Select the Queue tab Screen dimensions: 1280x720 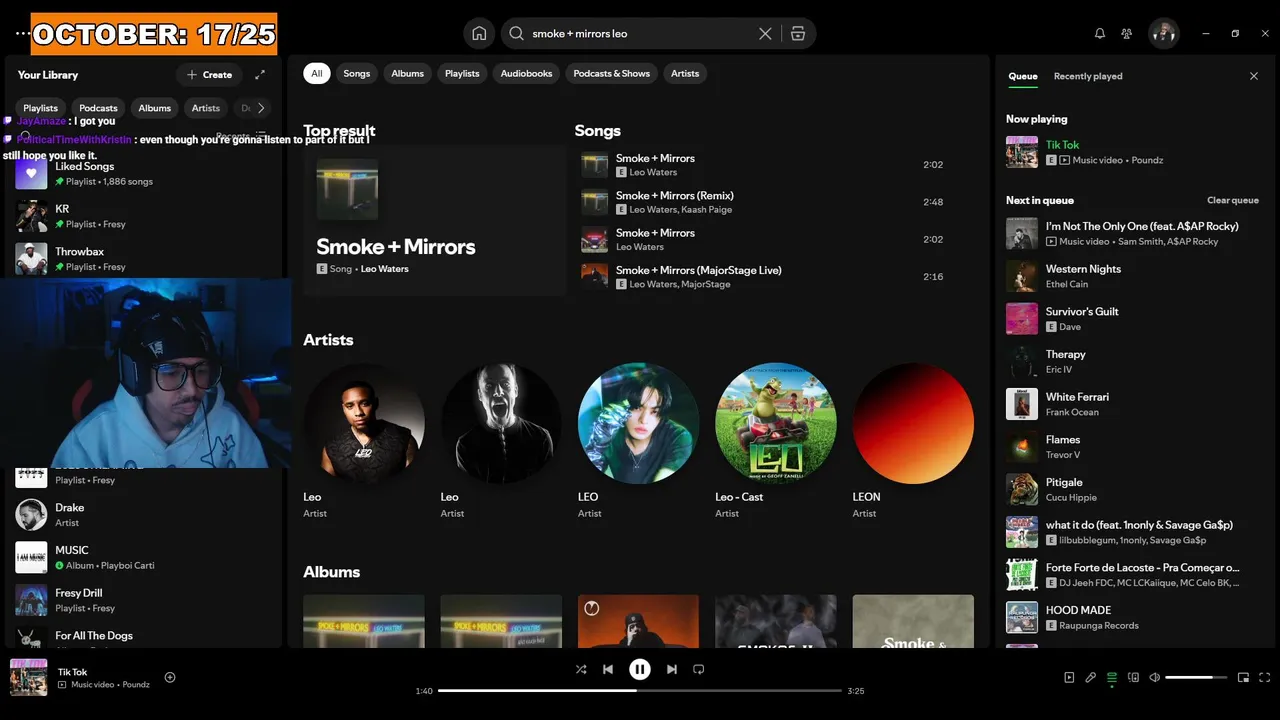(x=1023, y=76)
